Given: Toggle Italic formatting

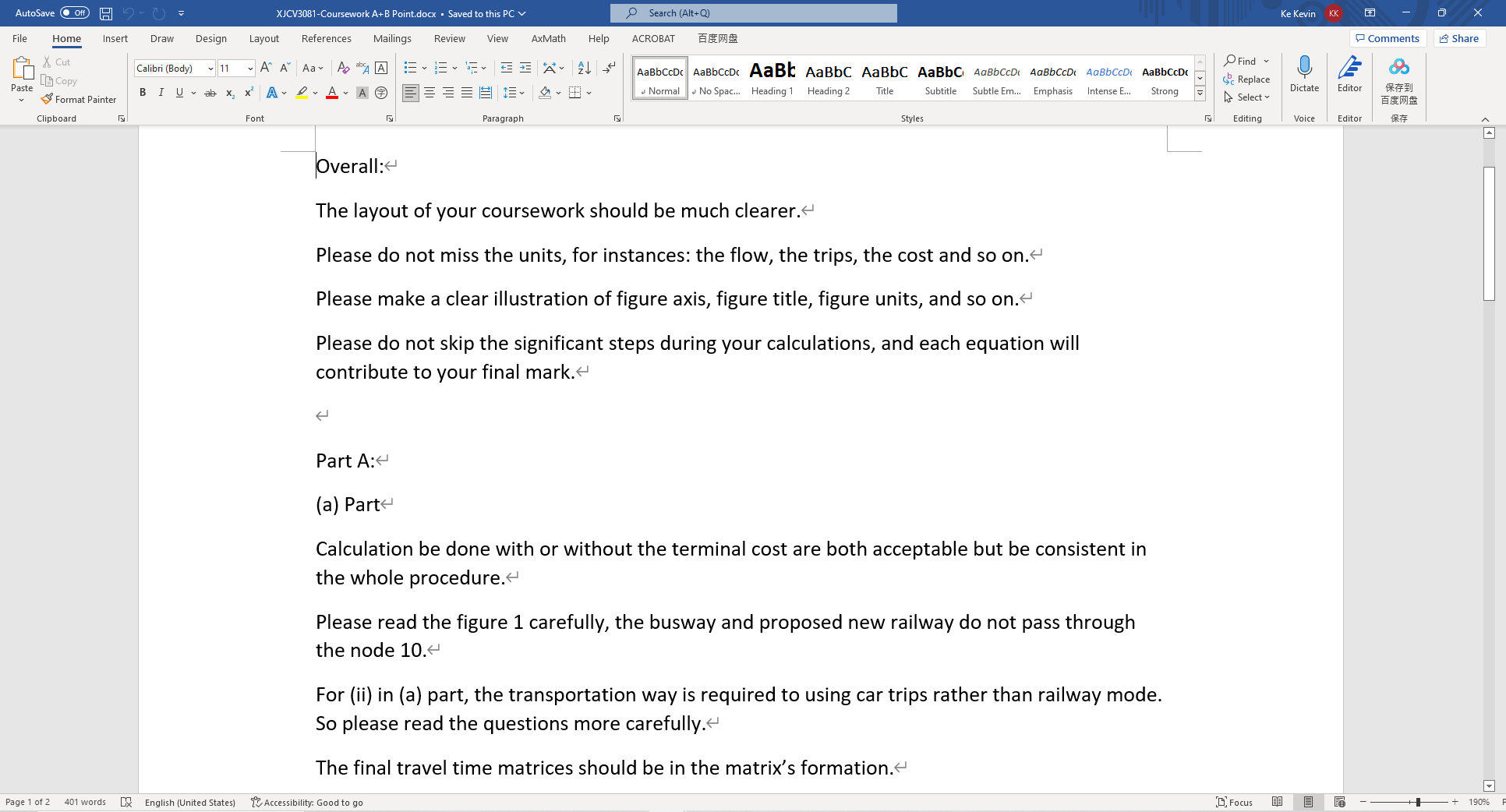Looking at the screenshot, I should (x=161, y=93).
